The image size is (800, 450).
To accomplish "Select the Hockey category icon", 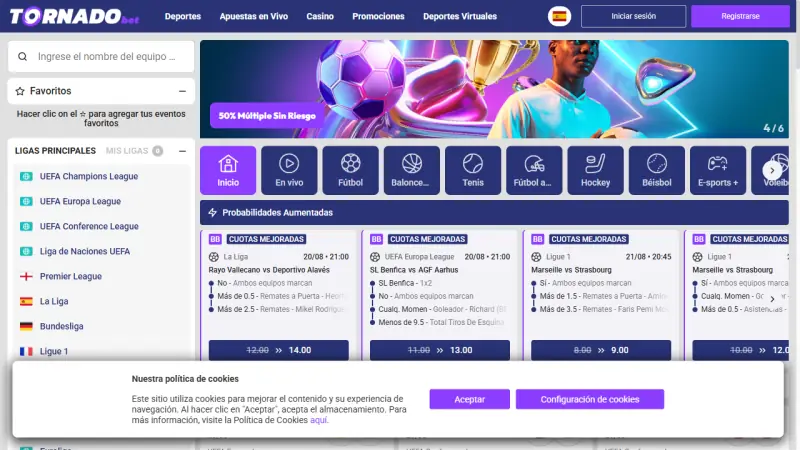I will click(x=595, y=170).
